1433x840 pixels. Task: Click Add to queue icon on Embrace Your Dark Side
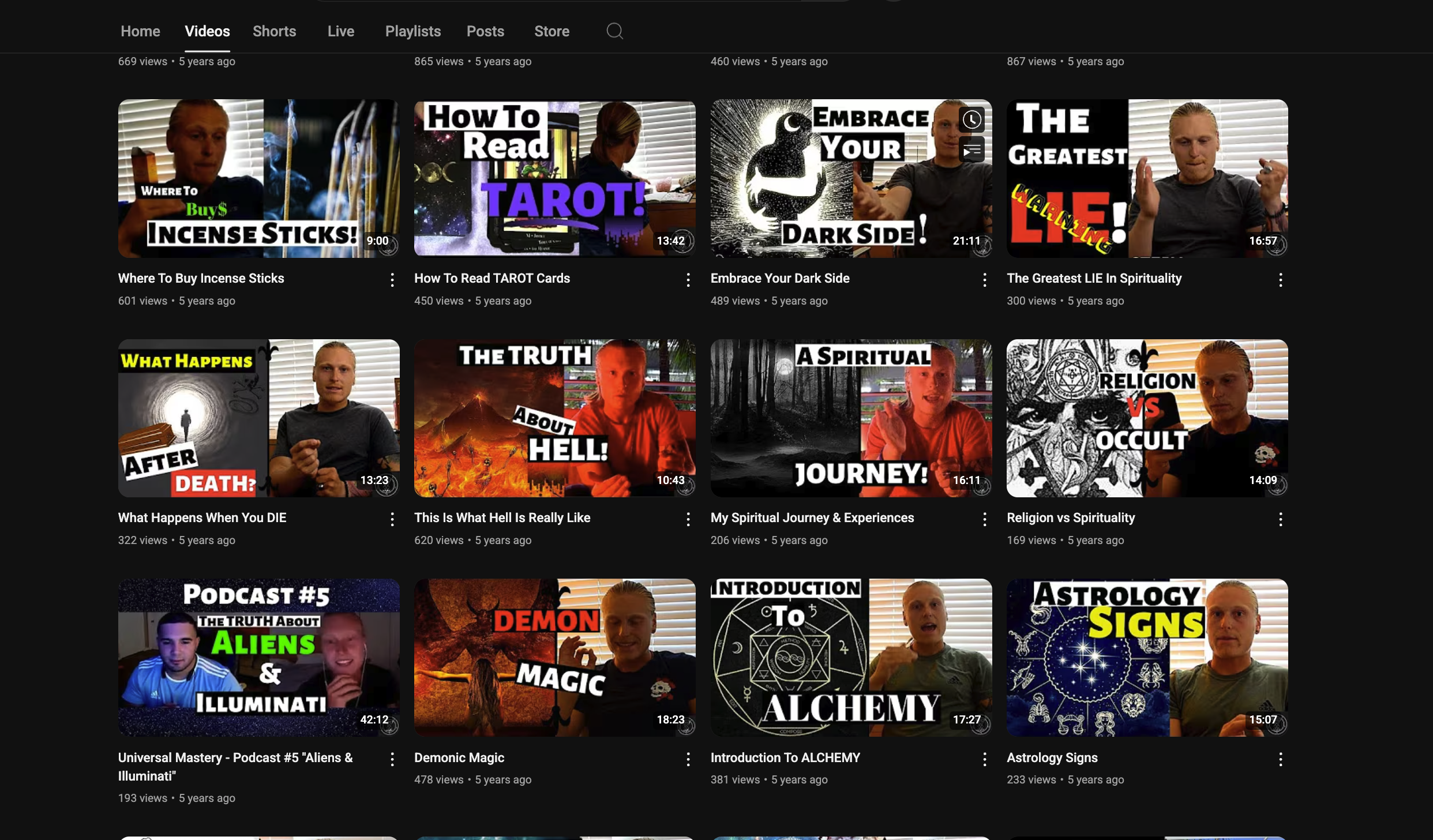pyautogui.click(x=971, y=151)
